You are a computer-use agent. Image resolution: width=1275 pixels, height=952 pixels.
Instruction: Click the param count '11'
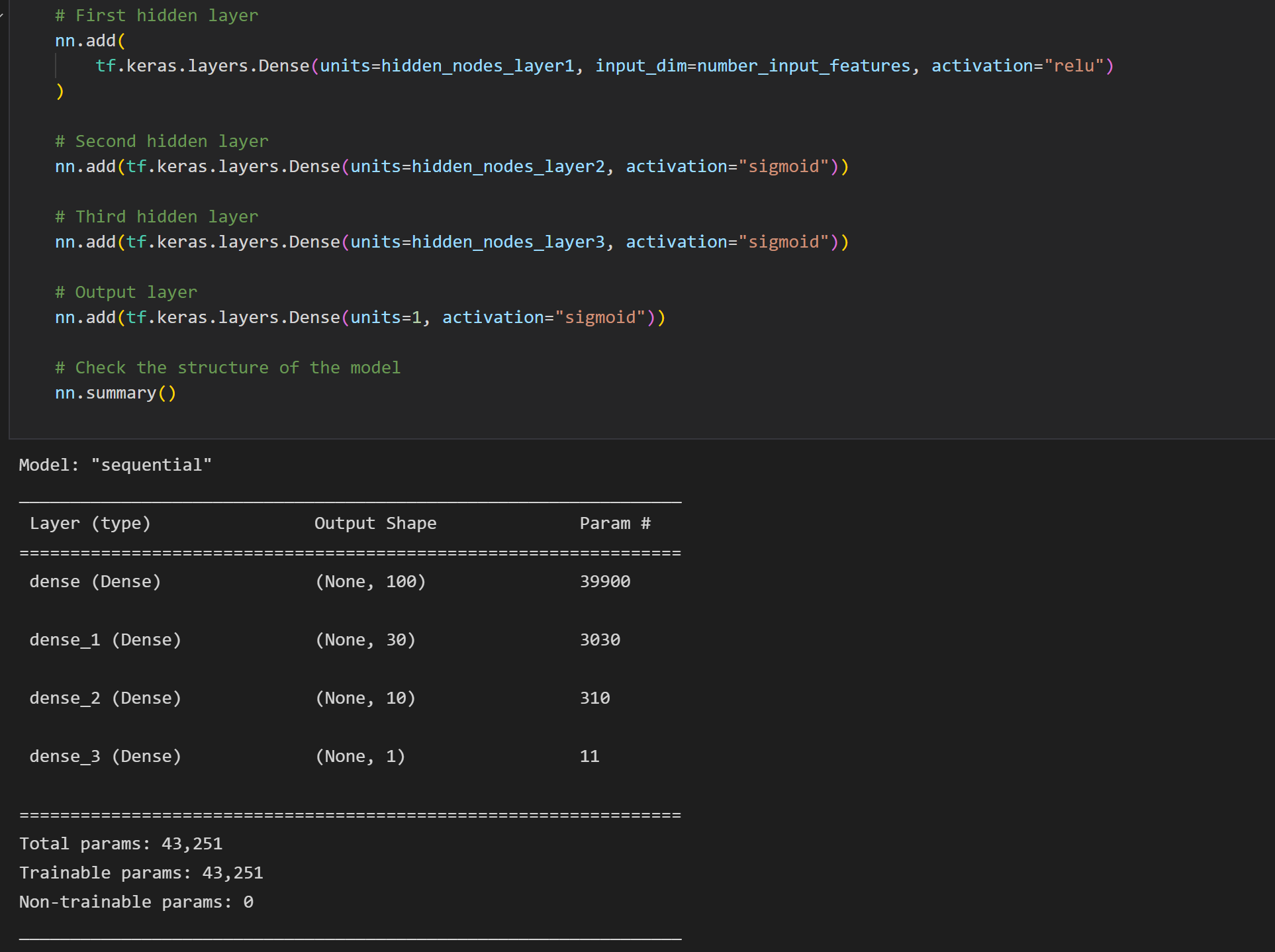coord(589,756)
